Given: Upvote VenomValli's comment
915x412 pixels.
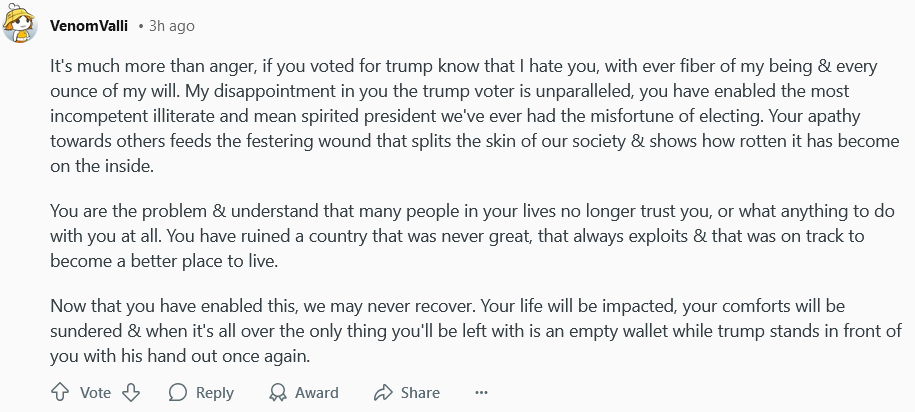Looking at the screenshot, I should pyautogui.click(x=59, y=393).
